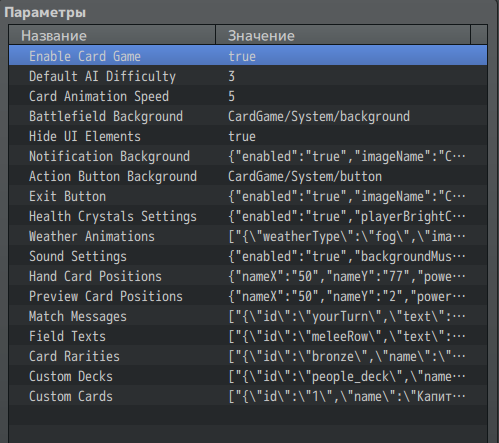Click the playerBrightC value of Health Crystals
Image resolution: width=499 pixels, height=443 pixels.
click(x=347, y=216)
